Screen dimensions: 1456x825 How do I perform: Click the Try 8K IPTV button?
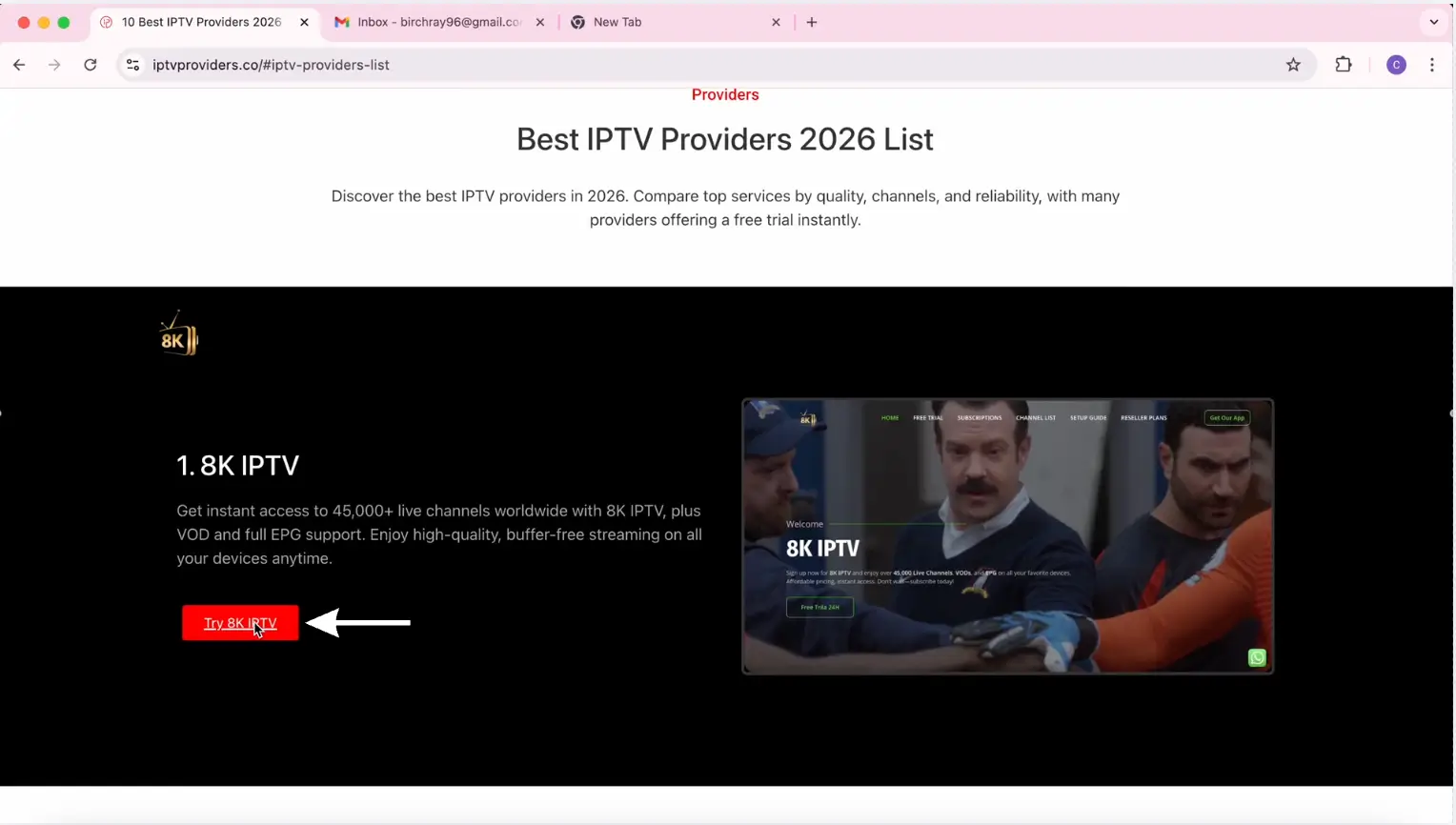click(x=240, y=623)
